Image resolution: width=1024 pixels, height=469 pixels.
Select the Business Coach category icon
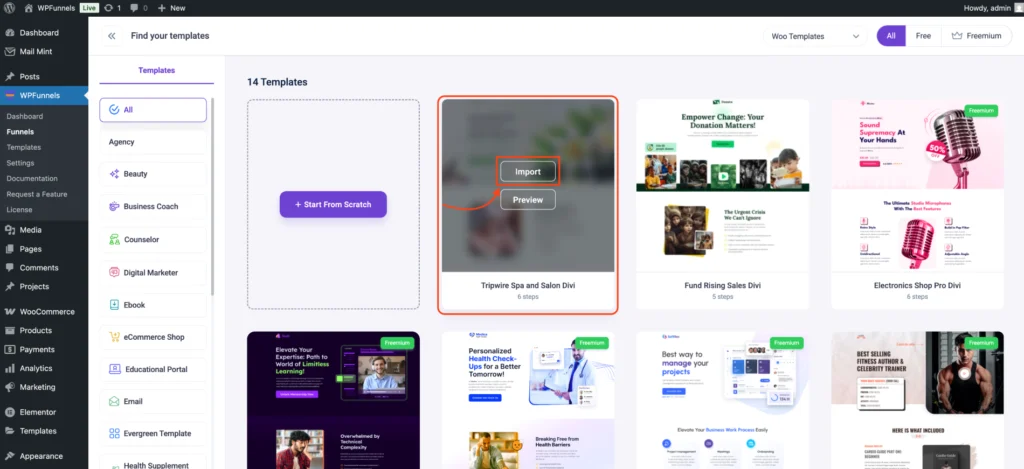pos(115,207)
